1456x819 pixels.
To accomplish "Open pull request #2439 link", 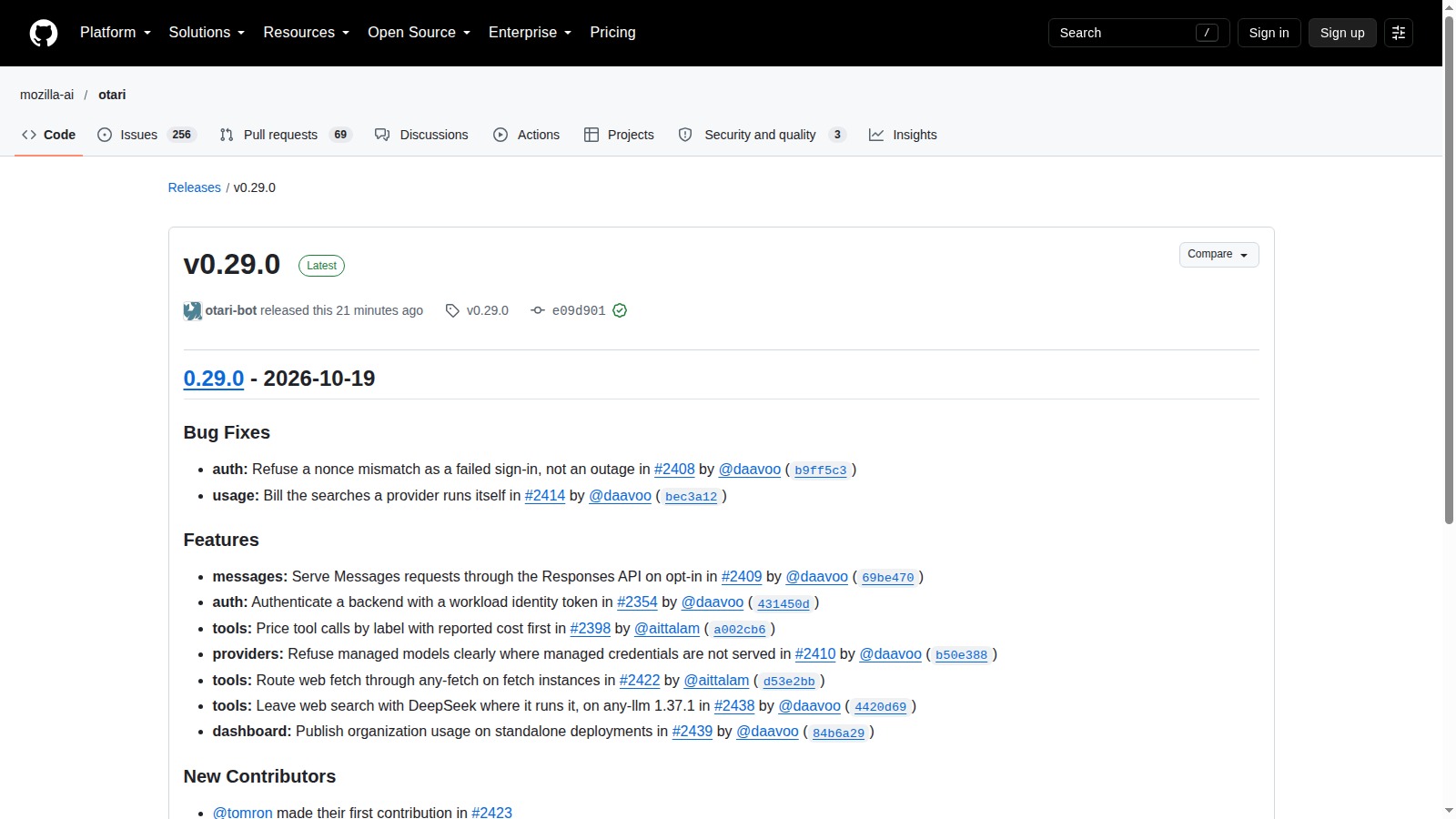I will 693,732.
